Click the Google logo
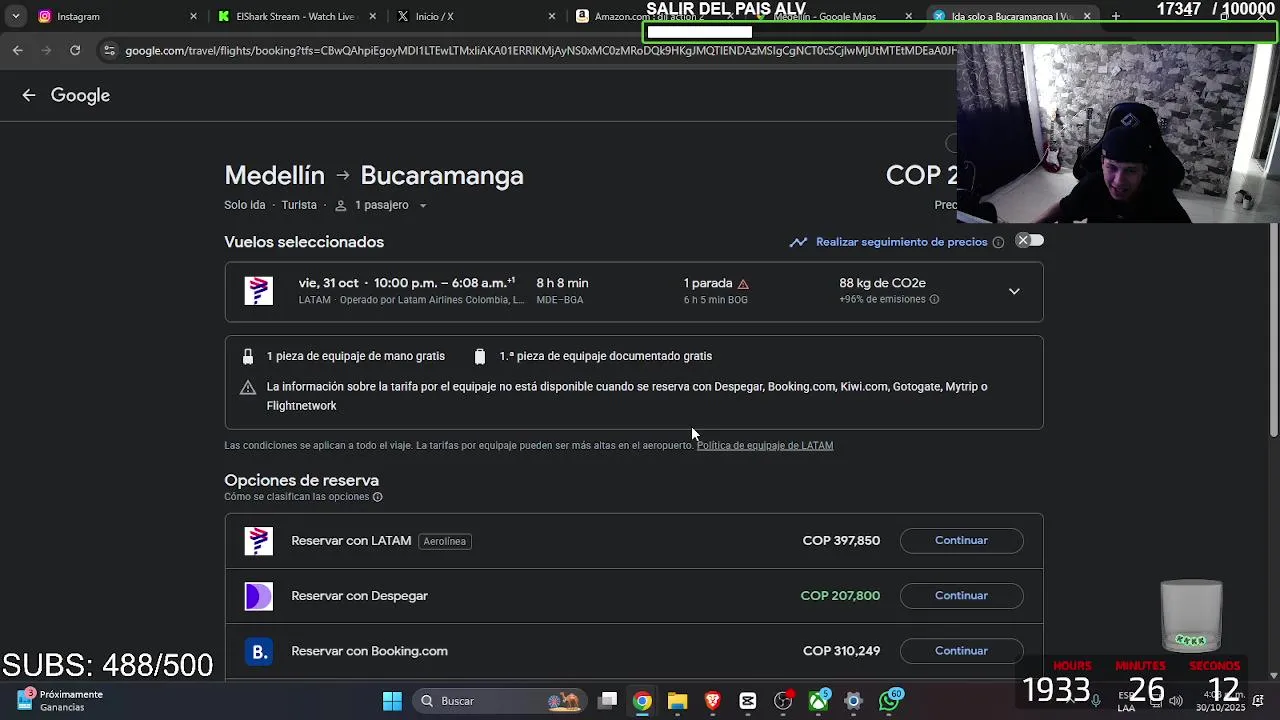Screen dimensions: 1280x720 tap(80, 95)
